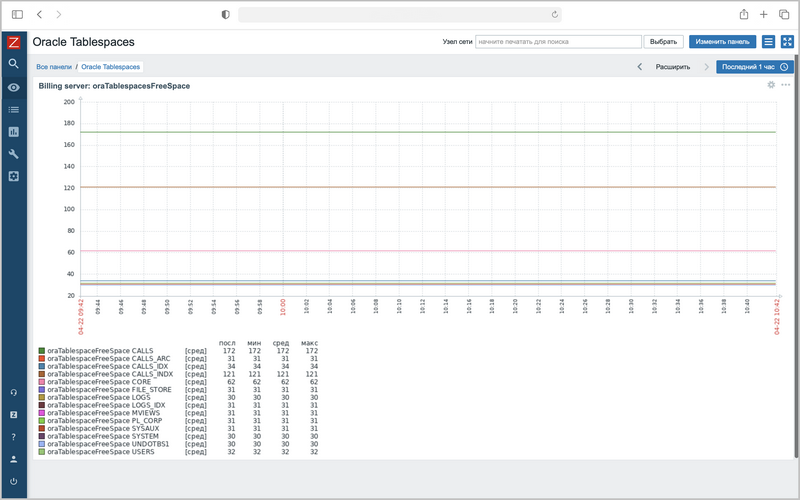Open Configuration wrench icon in sidebar
The width and height of the screenshot is (800, 500).
coord(14,154)
